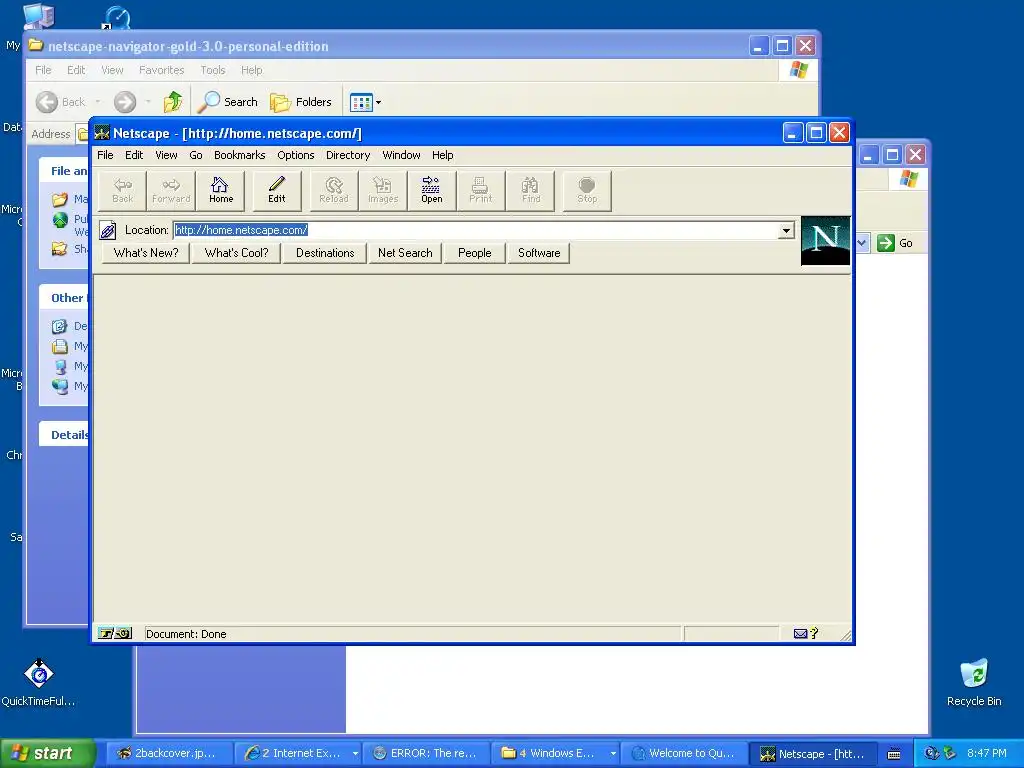Click the location bookmark link icon
This screenshot has height=768, width=1024.
click(108, 230)
